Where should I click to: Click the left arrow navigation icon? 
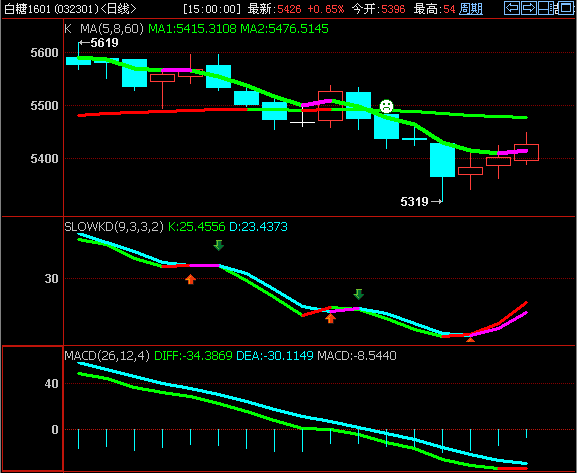(512, 8)
